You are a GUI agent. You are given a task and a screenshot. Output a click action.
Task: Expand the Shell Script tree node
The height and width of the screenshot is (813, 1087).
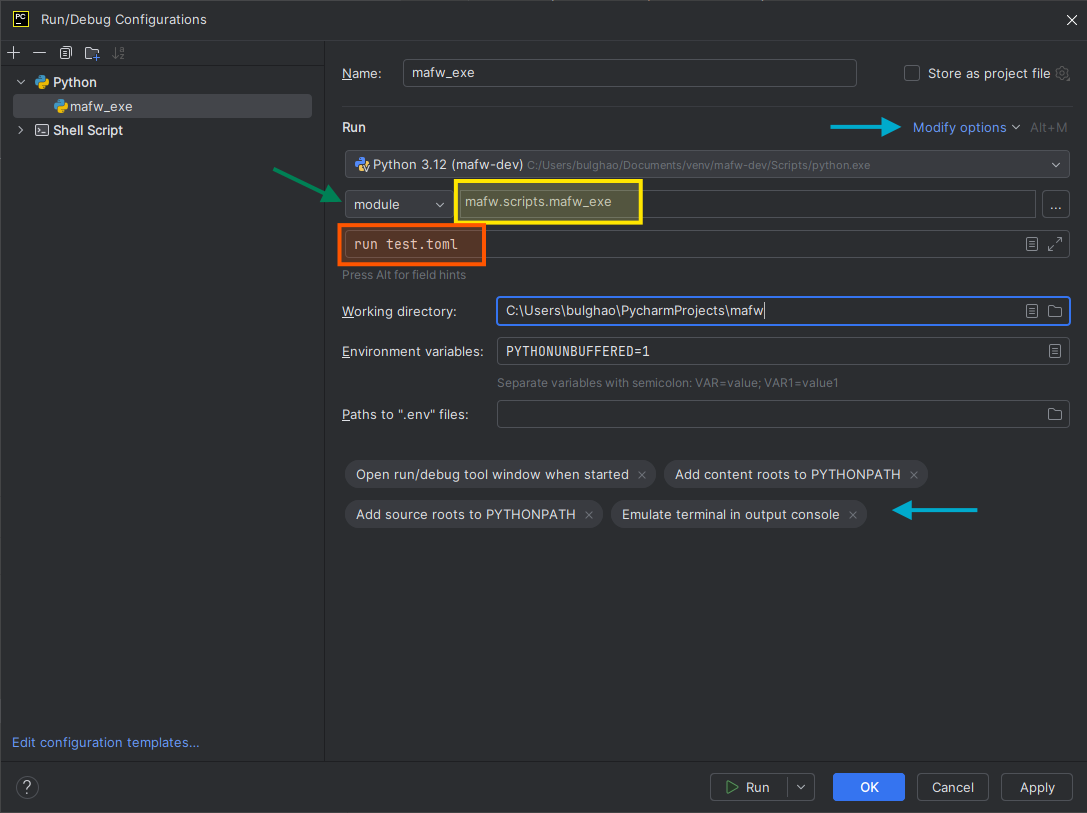tap(21, 130)
